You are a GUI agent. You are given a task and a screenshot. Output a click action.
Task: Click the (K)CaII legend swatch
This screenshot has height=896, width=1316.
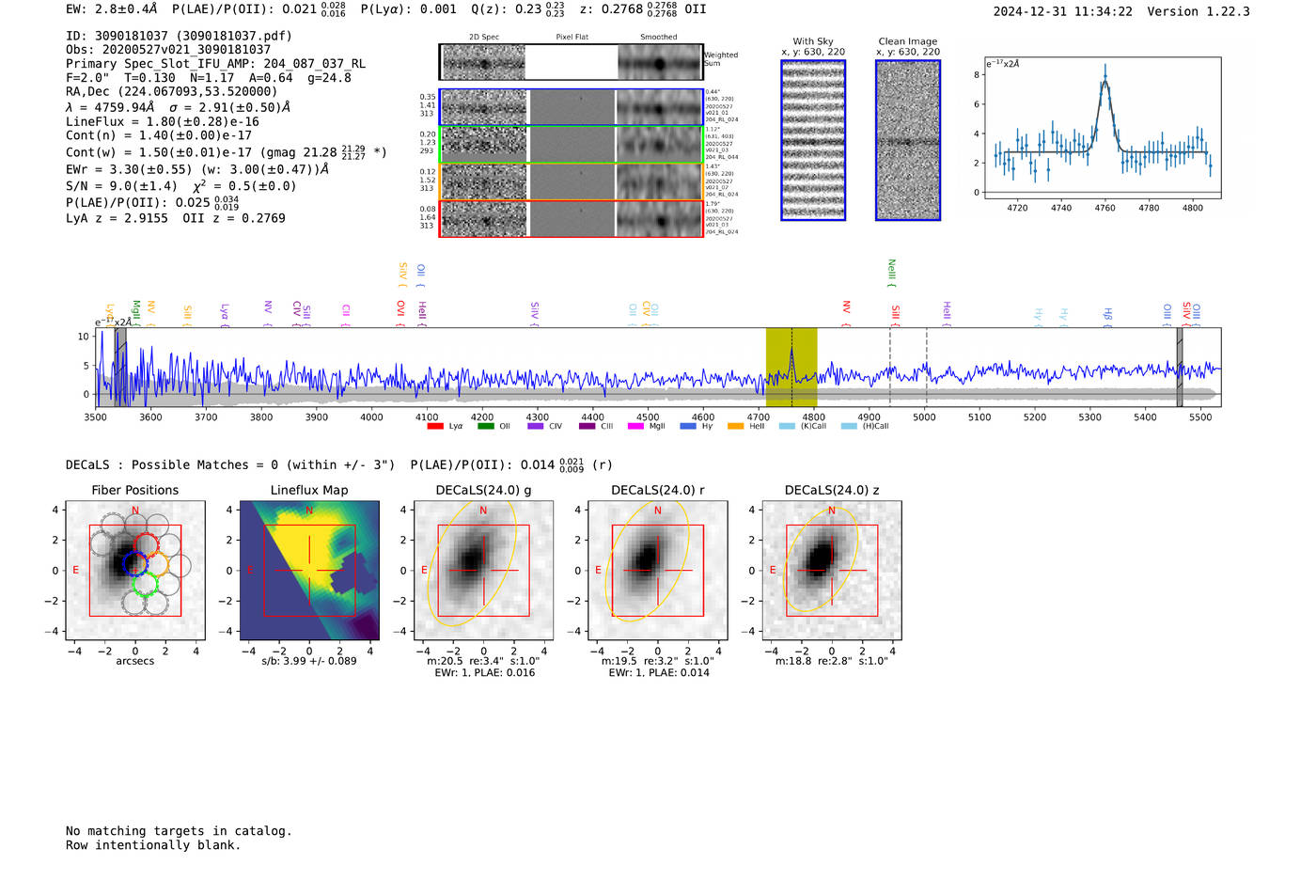tap(787, 426)
